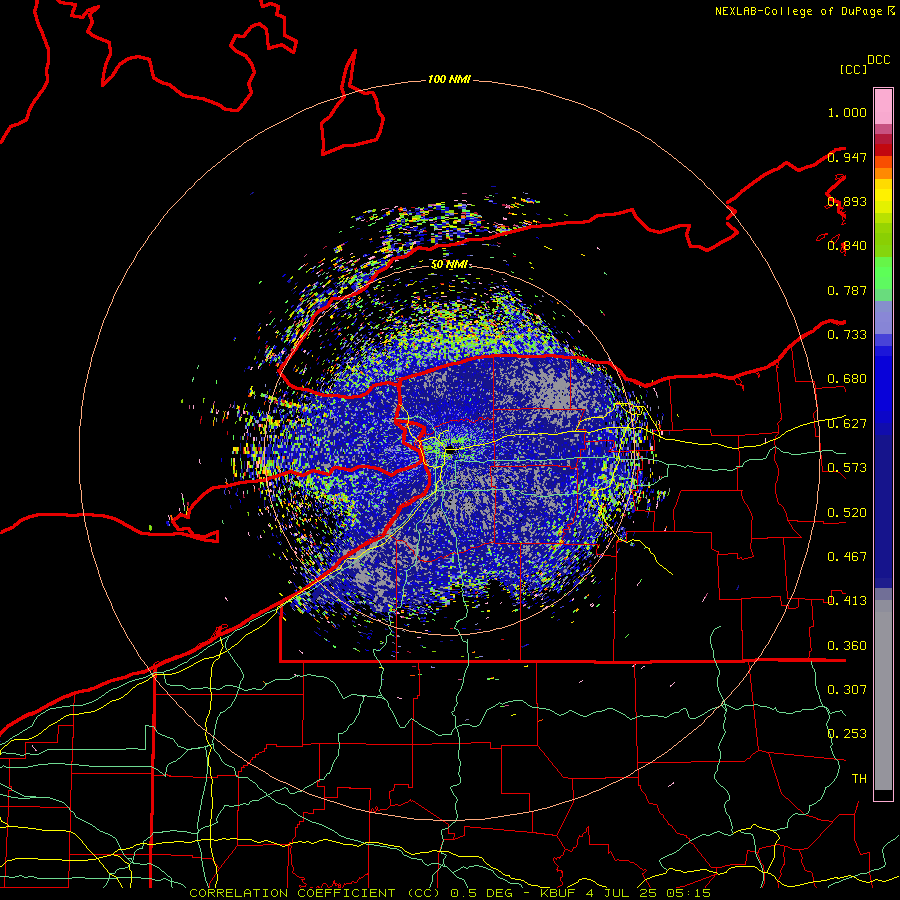Screen dimensions: 900x900
Task: Select the 1.000 scale value
Action: pyautogui.click(x=847, y=112)
